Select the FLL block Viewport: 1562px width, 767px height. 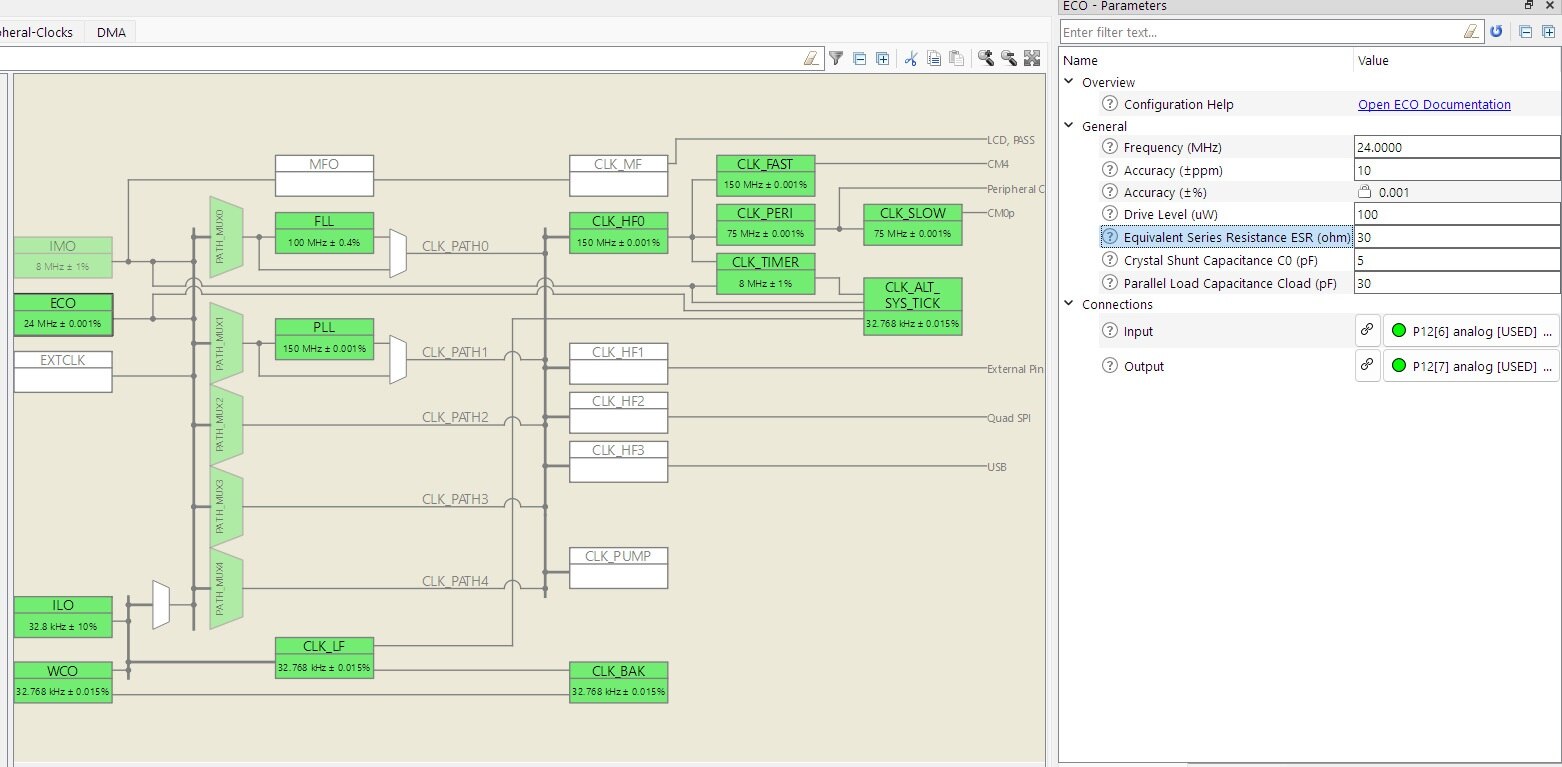(324, 232)
